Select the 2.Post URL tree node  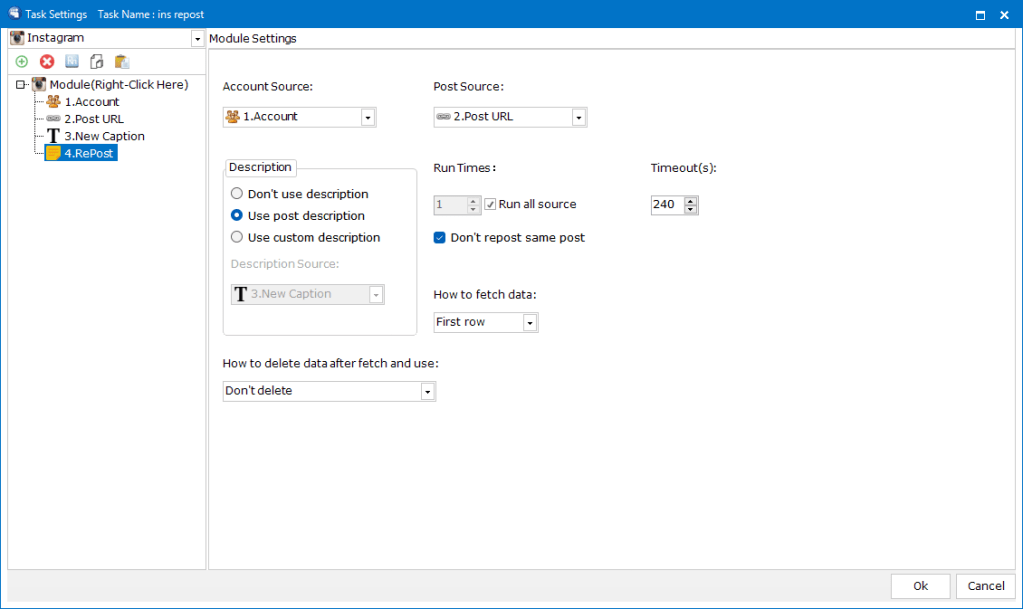(x=93, y=119)
